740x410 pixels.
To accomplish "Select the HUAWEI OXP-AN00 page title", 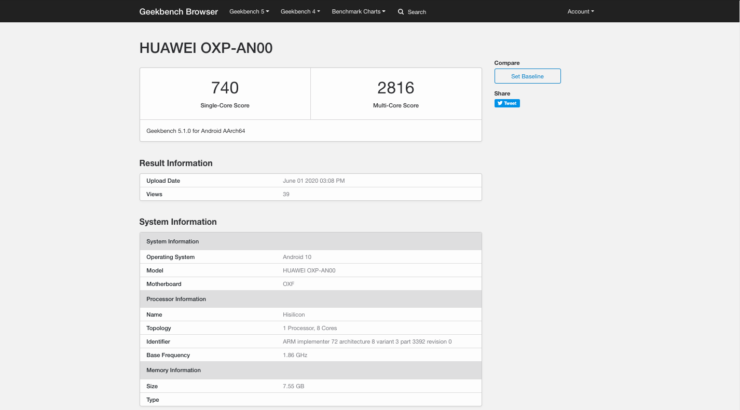I will click(206, 48).
